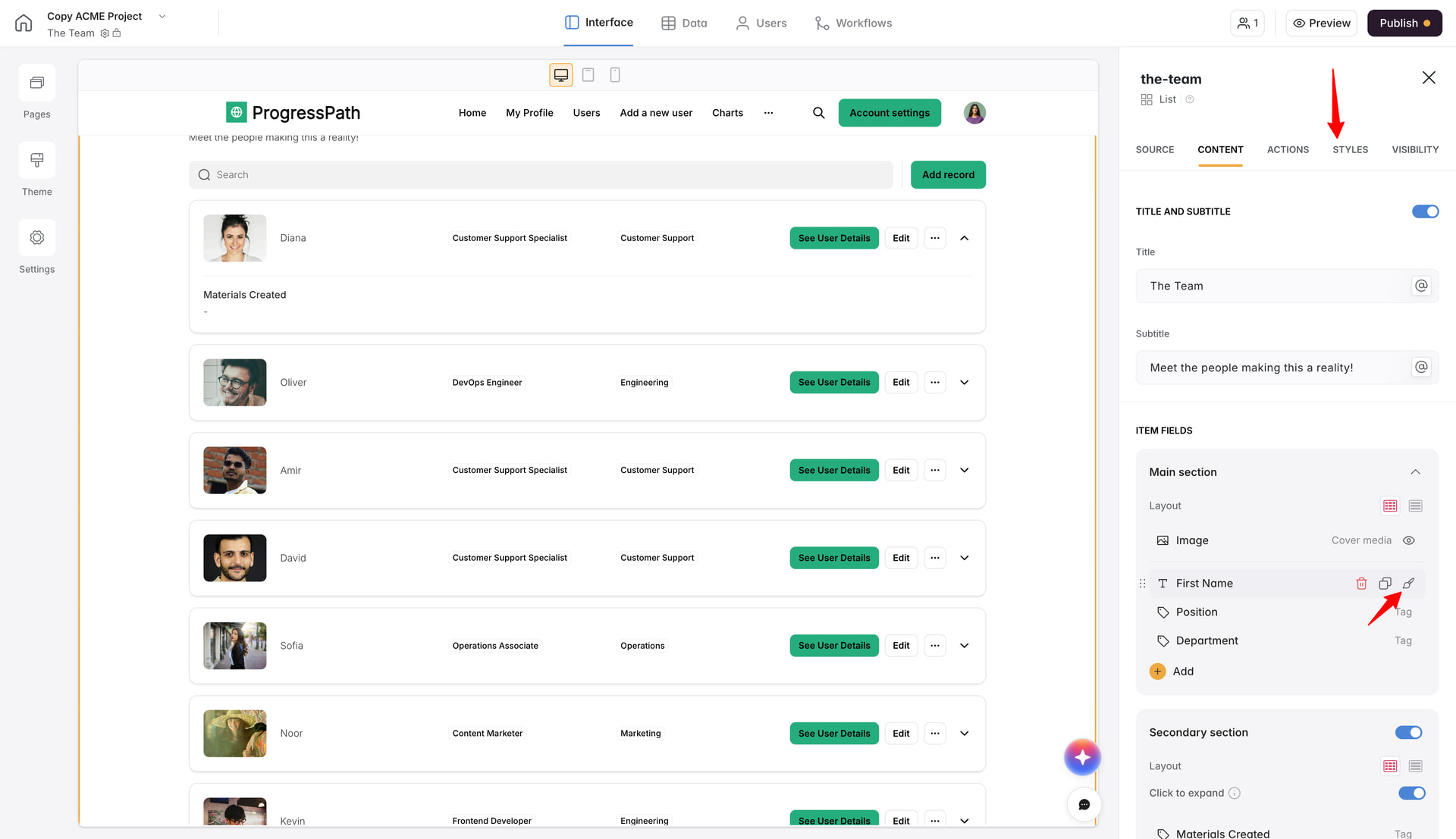Open First Name field style editor icon
The image size is (1456, 839).
pyautogui.click(x=1408, y=584)
